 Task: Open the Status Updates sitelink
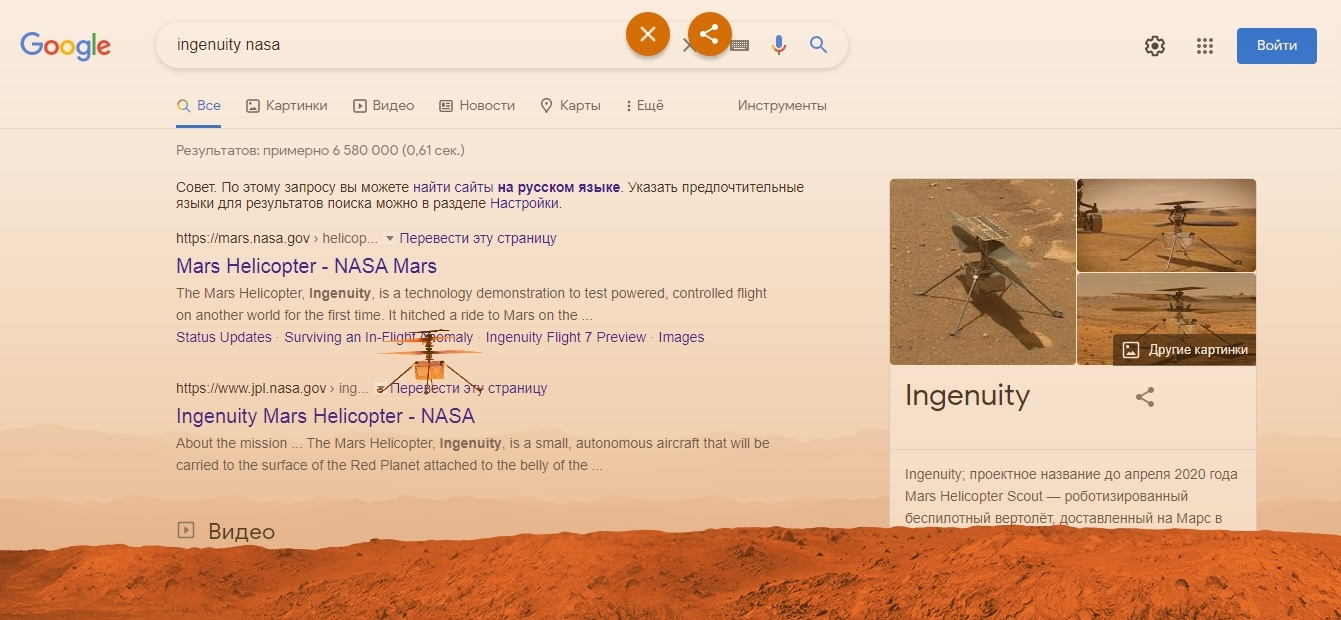click(x=224, y=337)
